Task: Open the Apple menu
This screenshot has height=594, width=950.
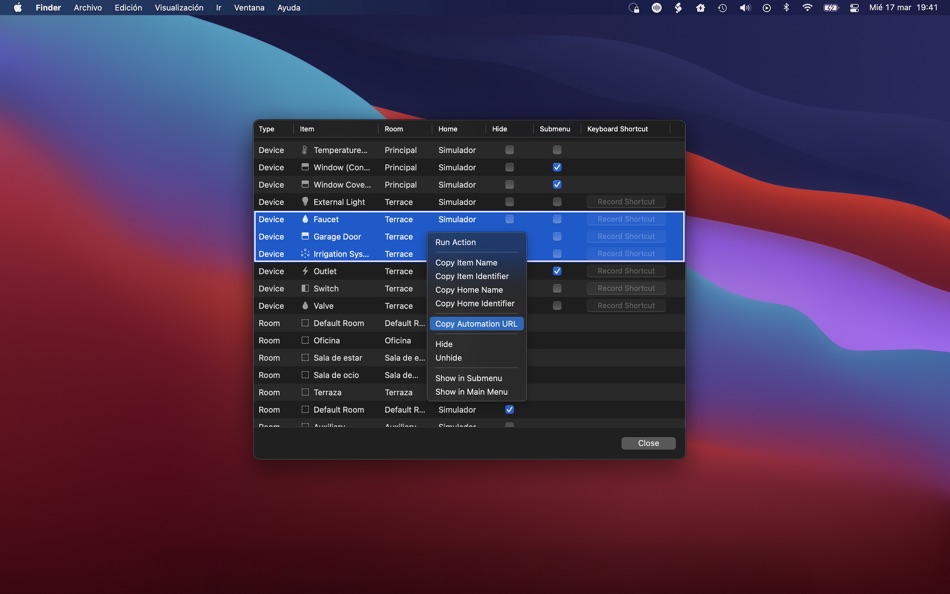Action: point(18,8)
